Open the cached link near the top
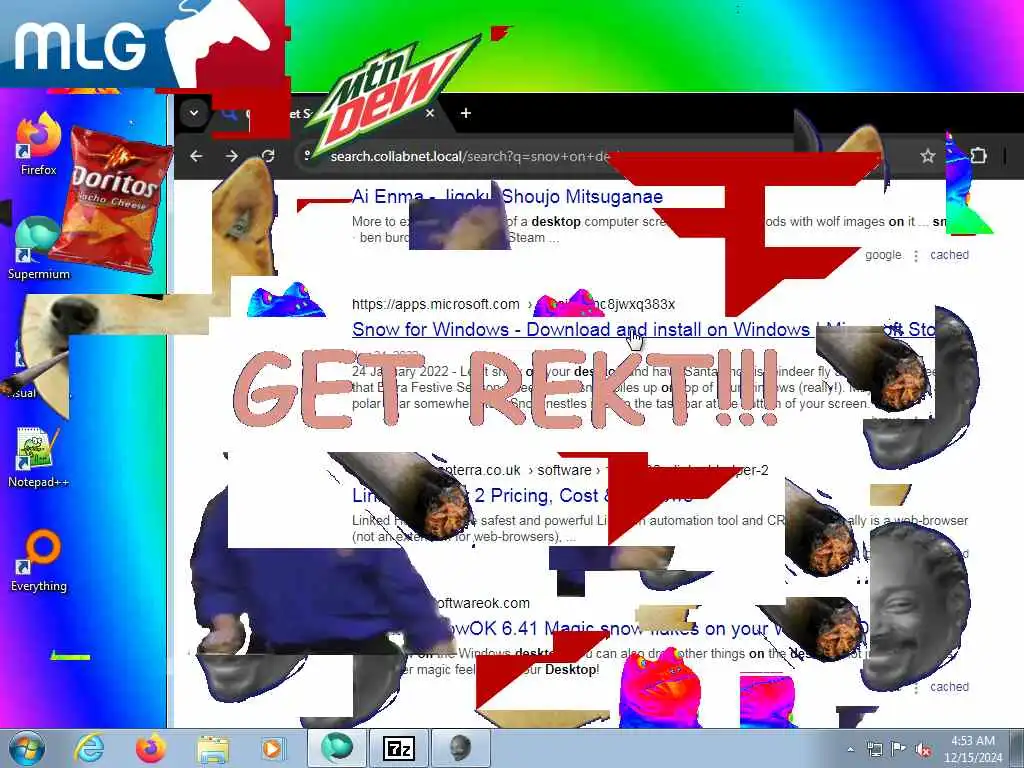This screenshot has width=1024, height=768. (x=949, y=255)
